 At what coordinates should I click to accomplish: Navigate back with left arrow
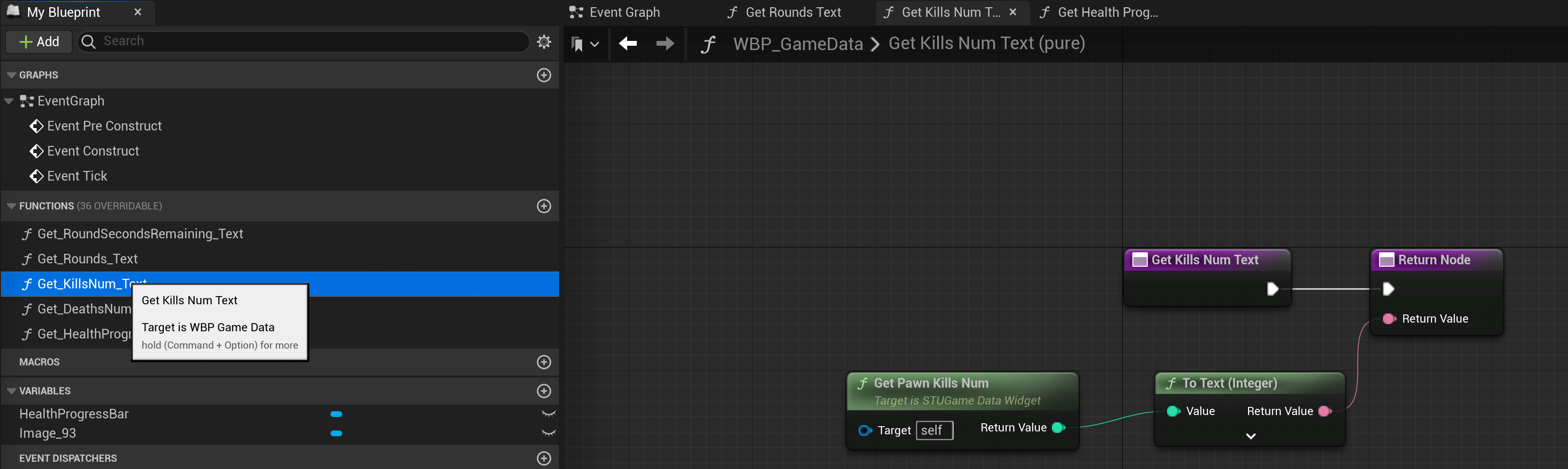pyautogui.click(x=627, y=43)
